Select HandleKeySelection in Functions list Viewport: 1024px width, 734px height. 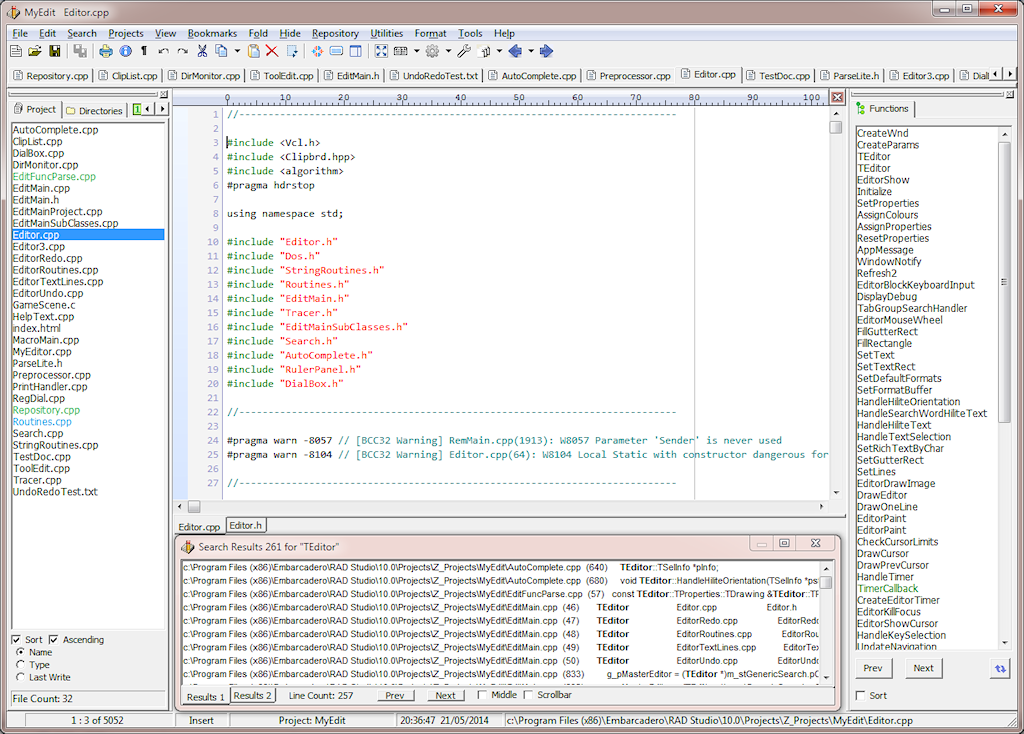[901, 635]
